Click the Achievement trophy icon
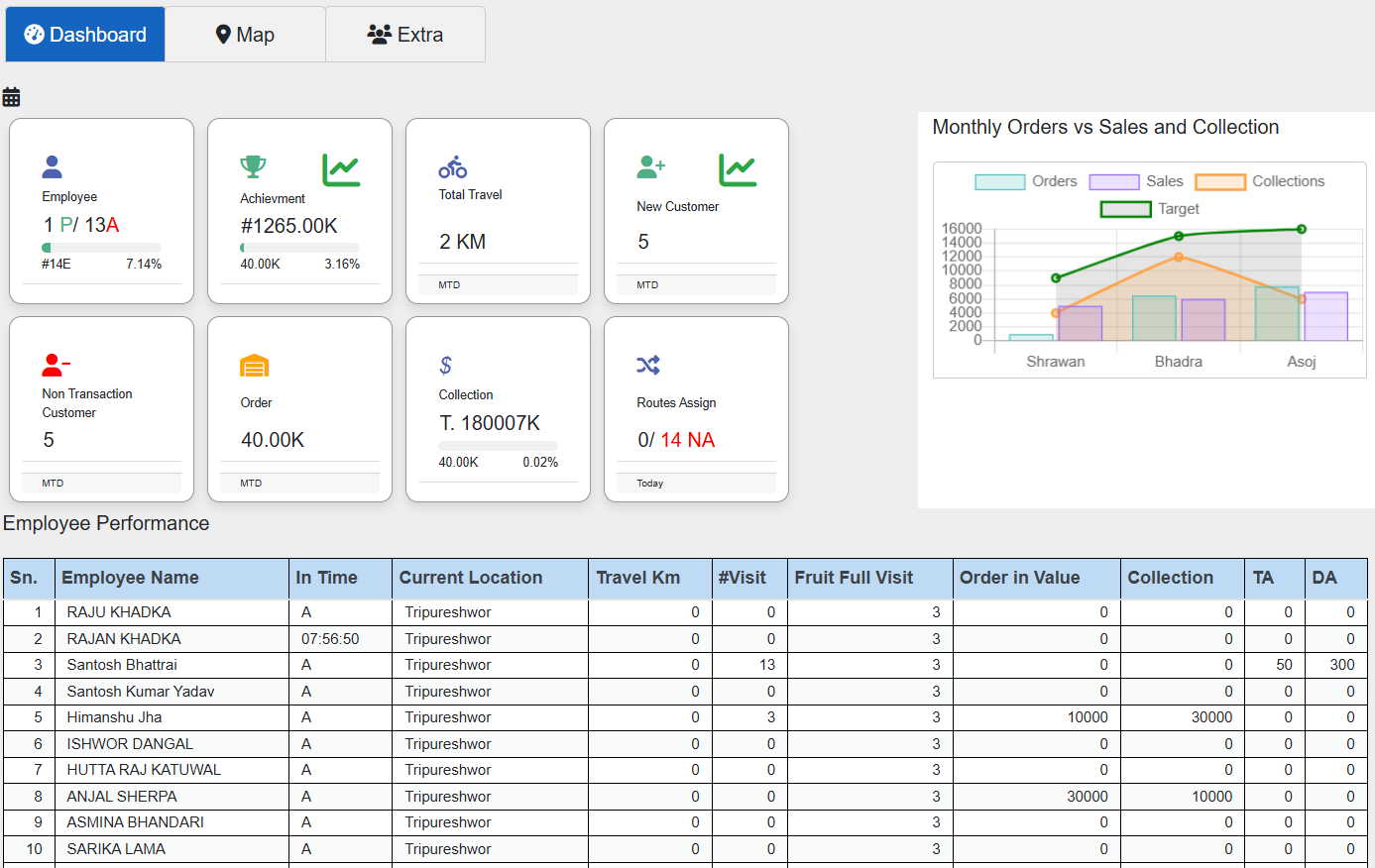The image size is (1375, 868). (253, 166)
